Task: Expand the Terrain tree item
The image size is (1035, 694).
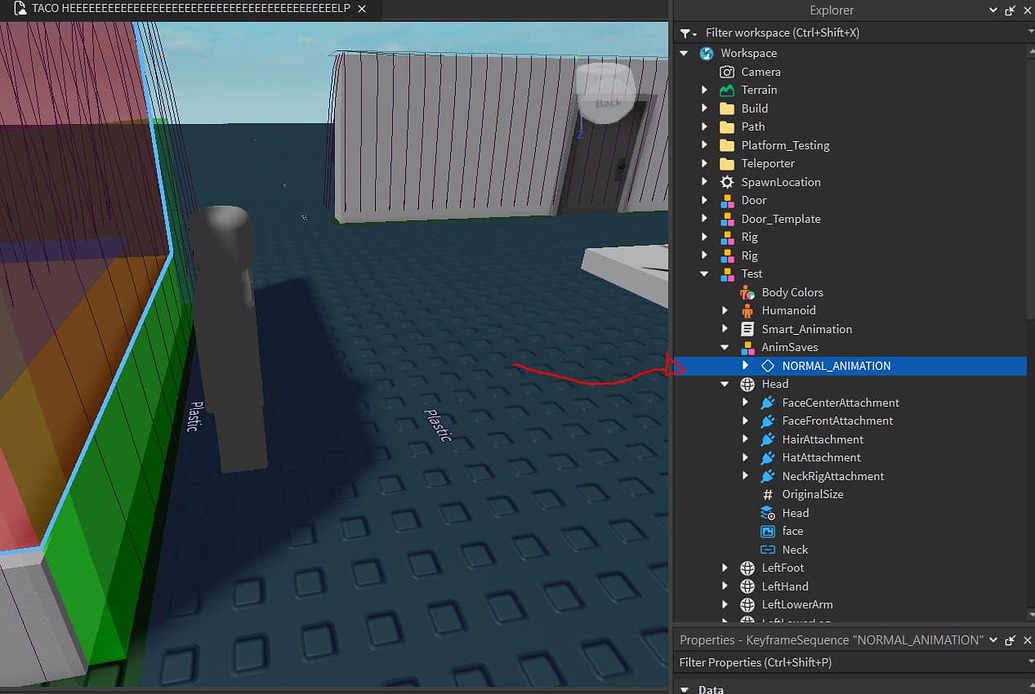Action: coord(705,89)
